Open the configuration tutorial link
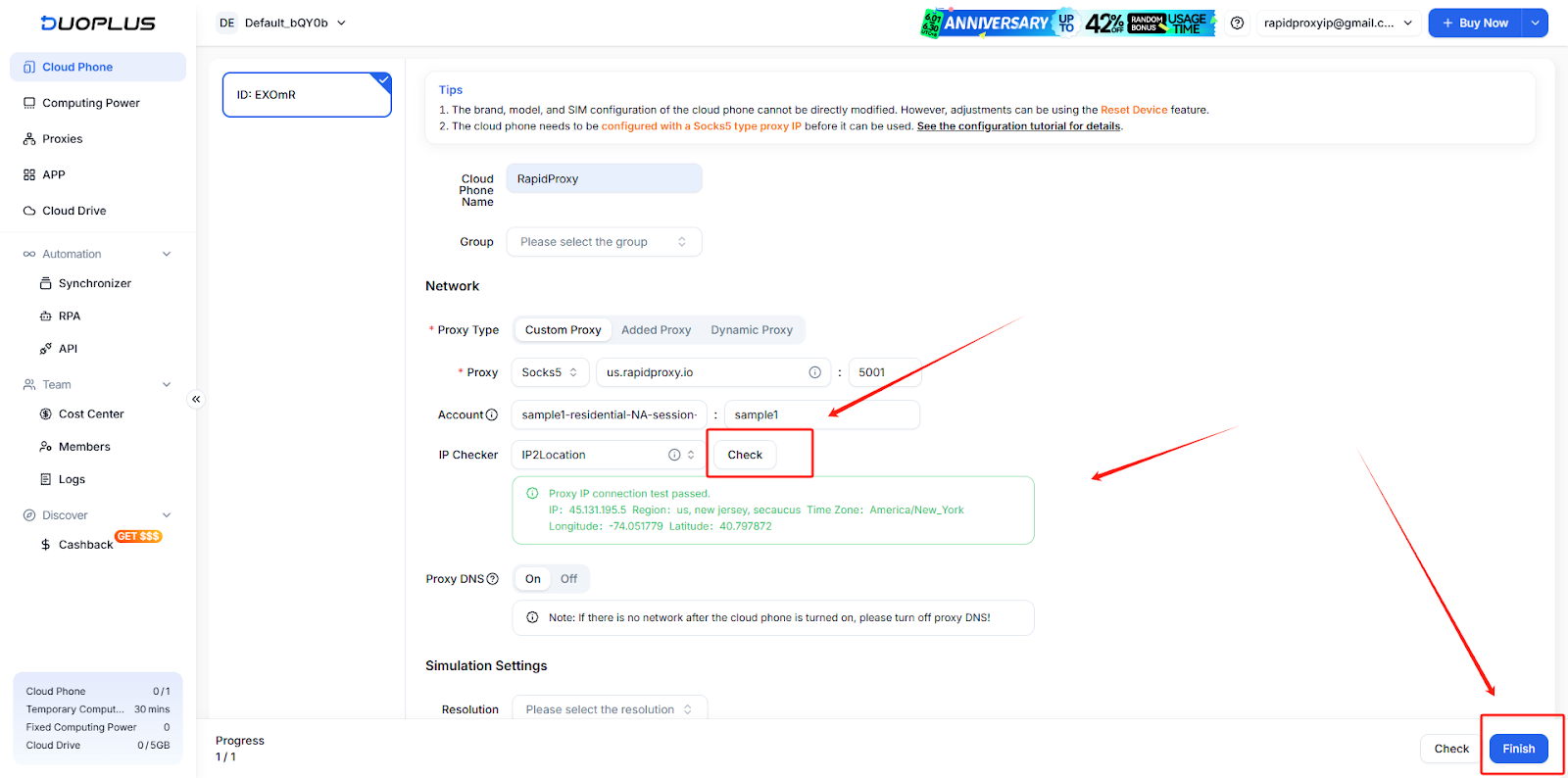 (1018, 126)
